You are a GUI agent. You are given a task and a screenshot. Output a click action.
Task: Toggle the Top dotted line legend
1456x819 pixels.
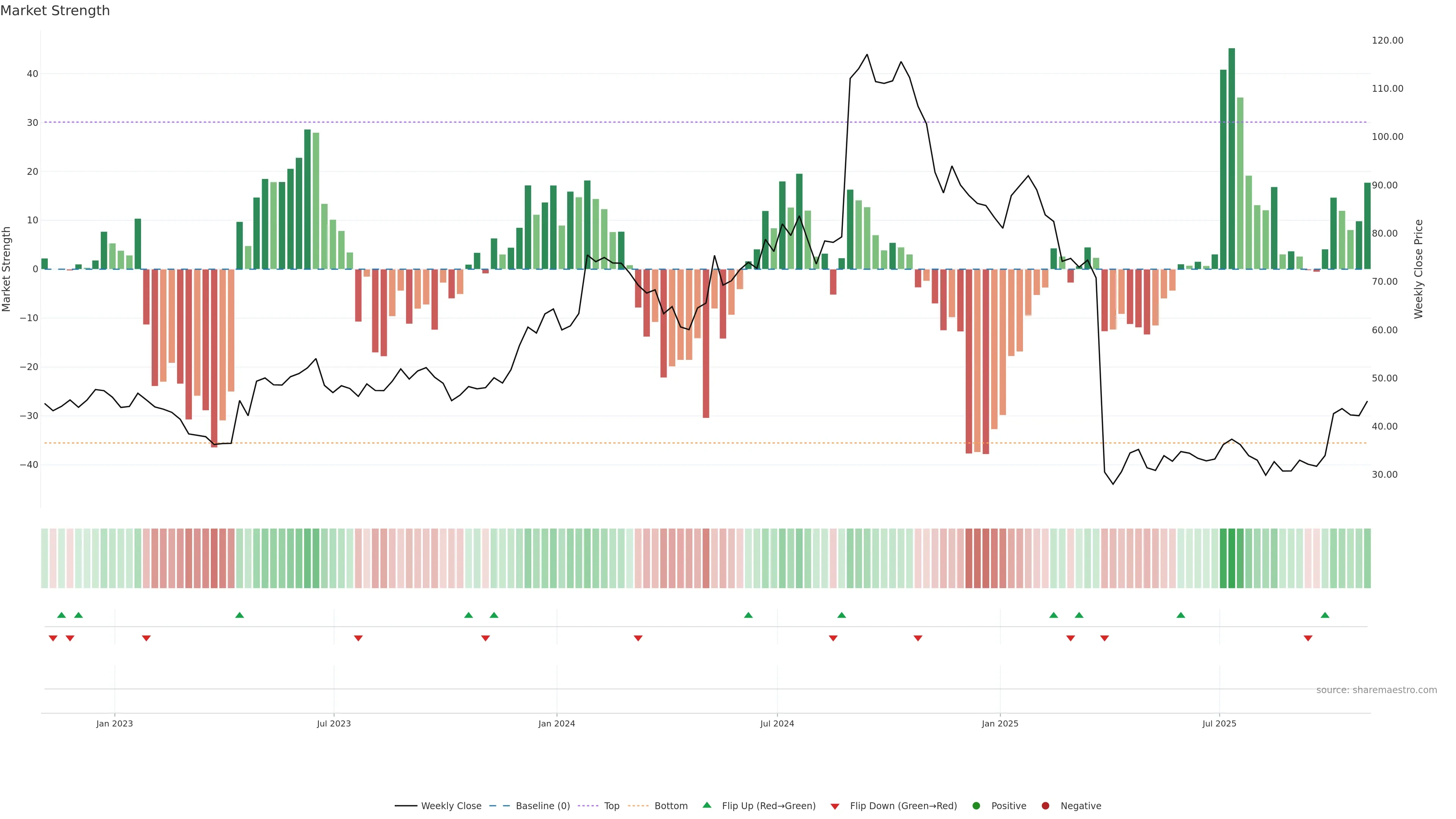pyautogui.click(x=588, y=806)
